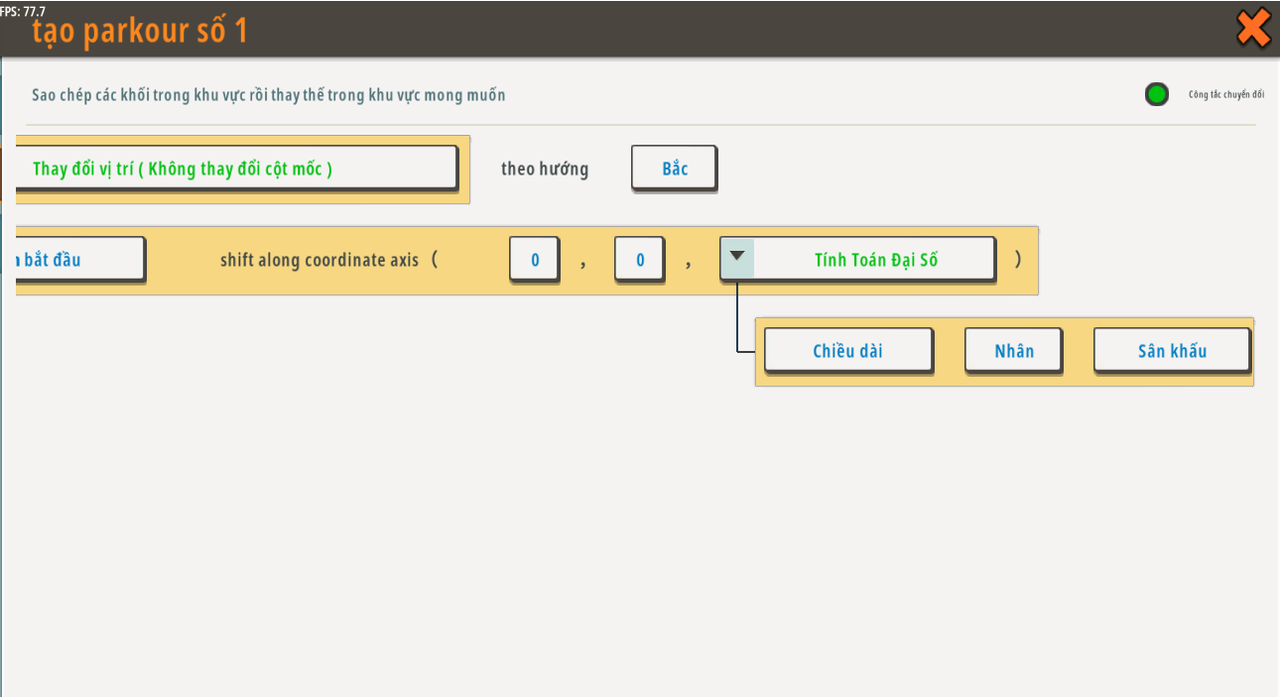Click the first 0 coordinate field
The height and width of the screenshot is (697, 1280).
535,260
